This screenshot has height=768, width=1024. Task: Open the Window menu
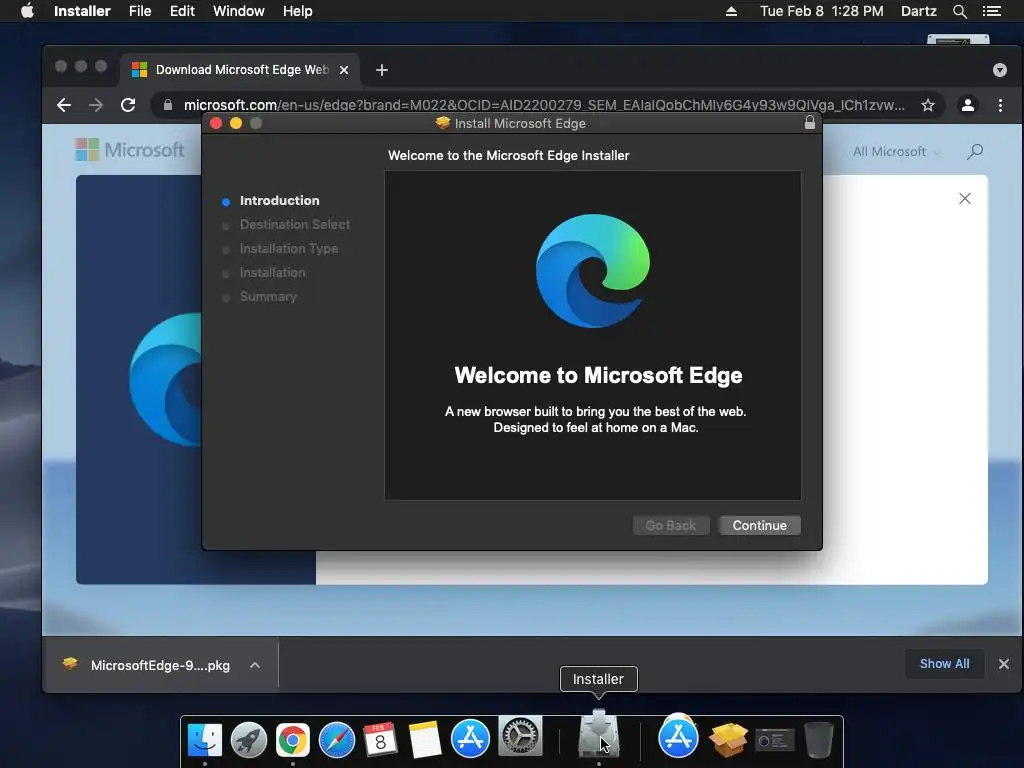coord(238,11)
